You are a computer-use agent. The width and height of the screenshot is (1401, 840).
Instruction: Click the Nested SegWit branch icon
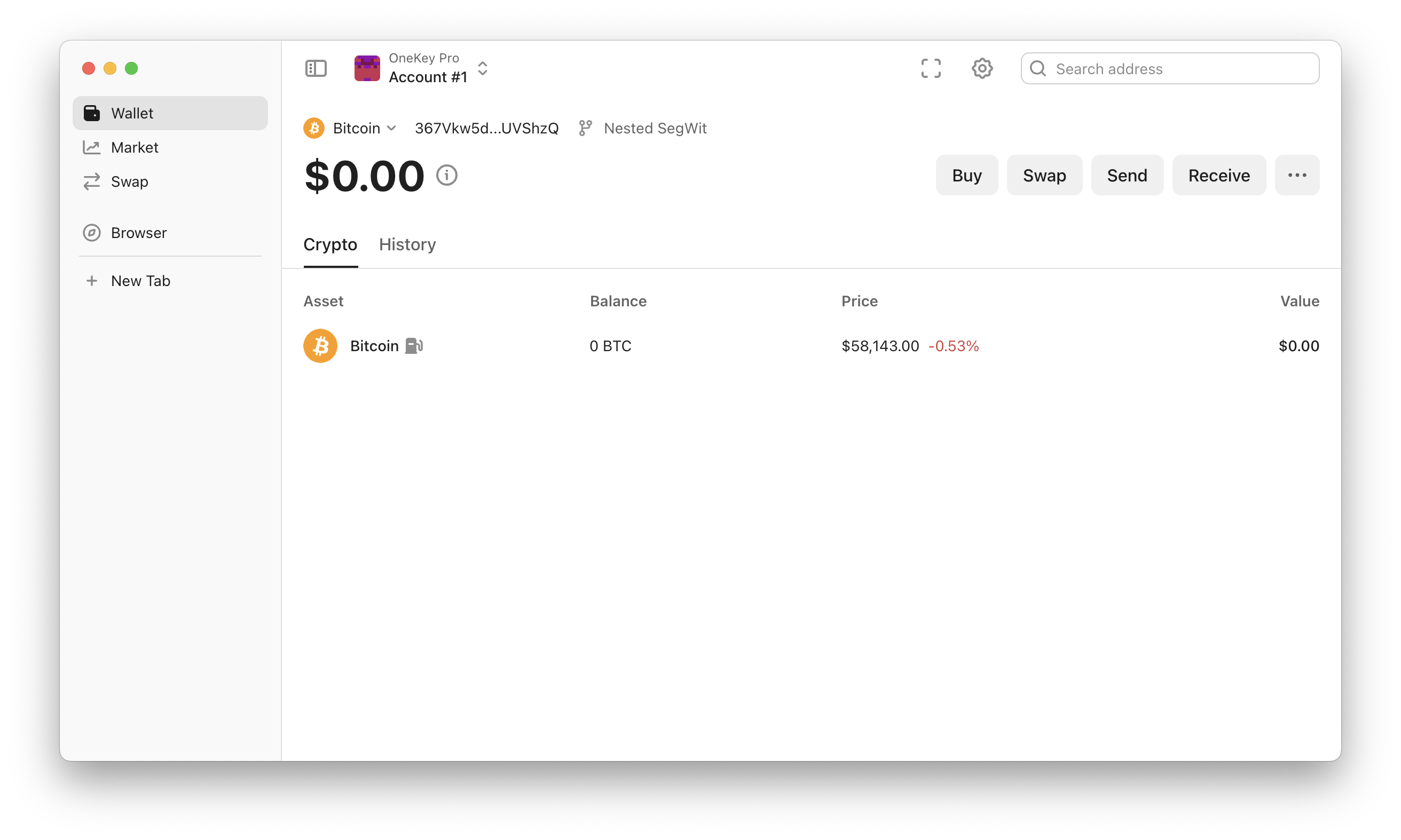(x=585, y=129)
